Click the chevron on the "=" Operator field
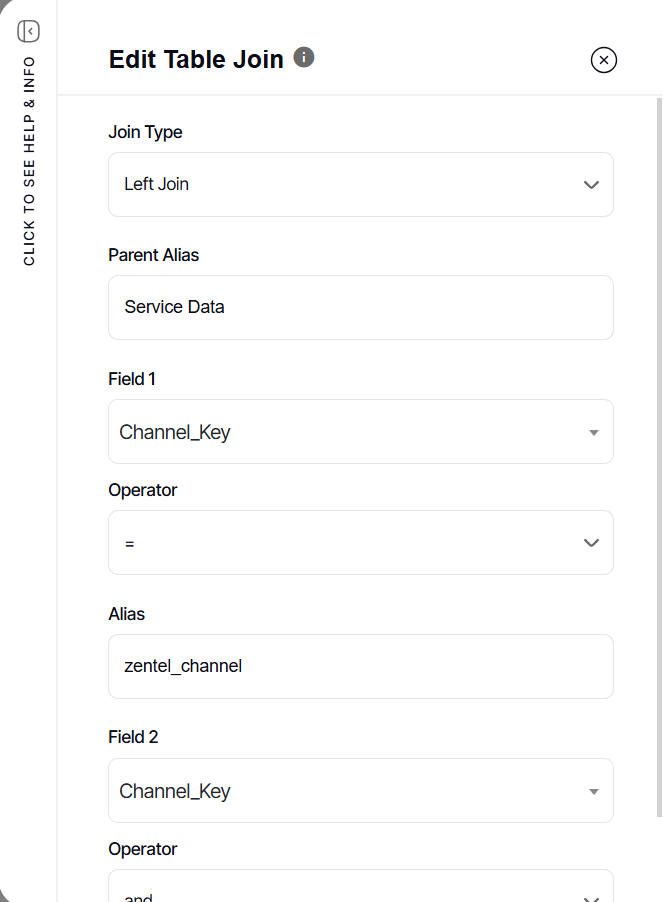 pyautogui.click(x=591, y=542)
